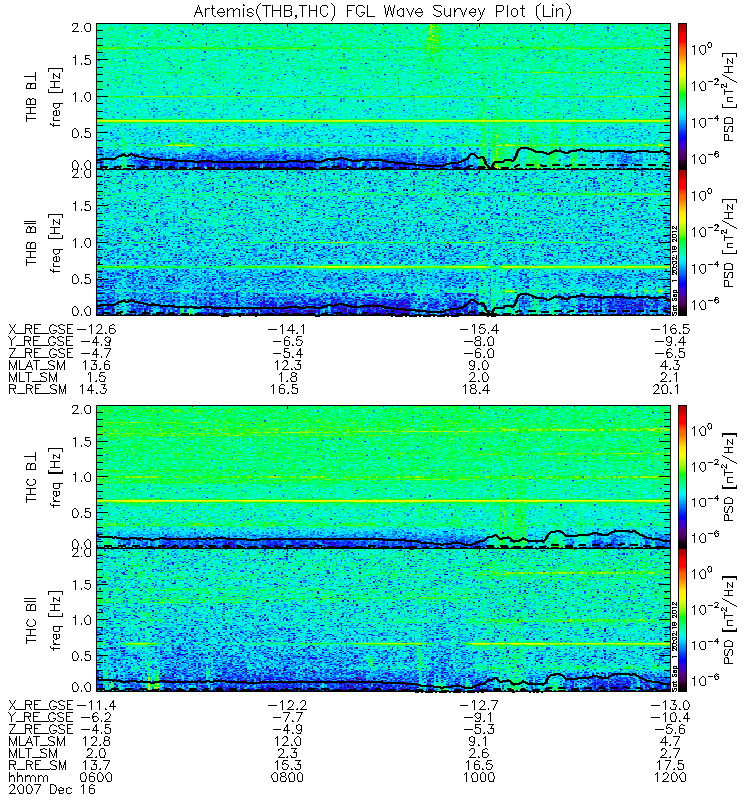Click the THC Y_RE_GSE value -7.7

click(x=287, y=717)
